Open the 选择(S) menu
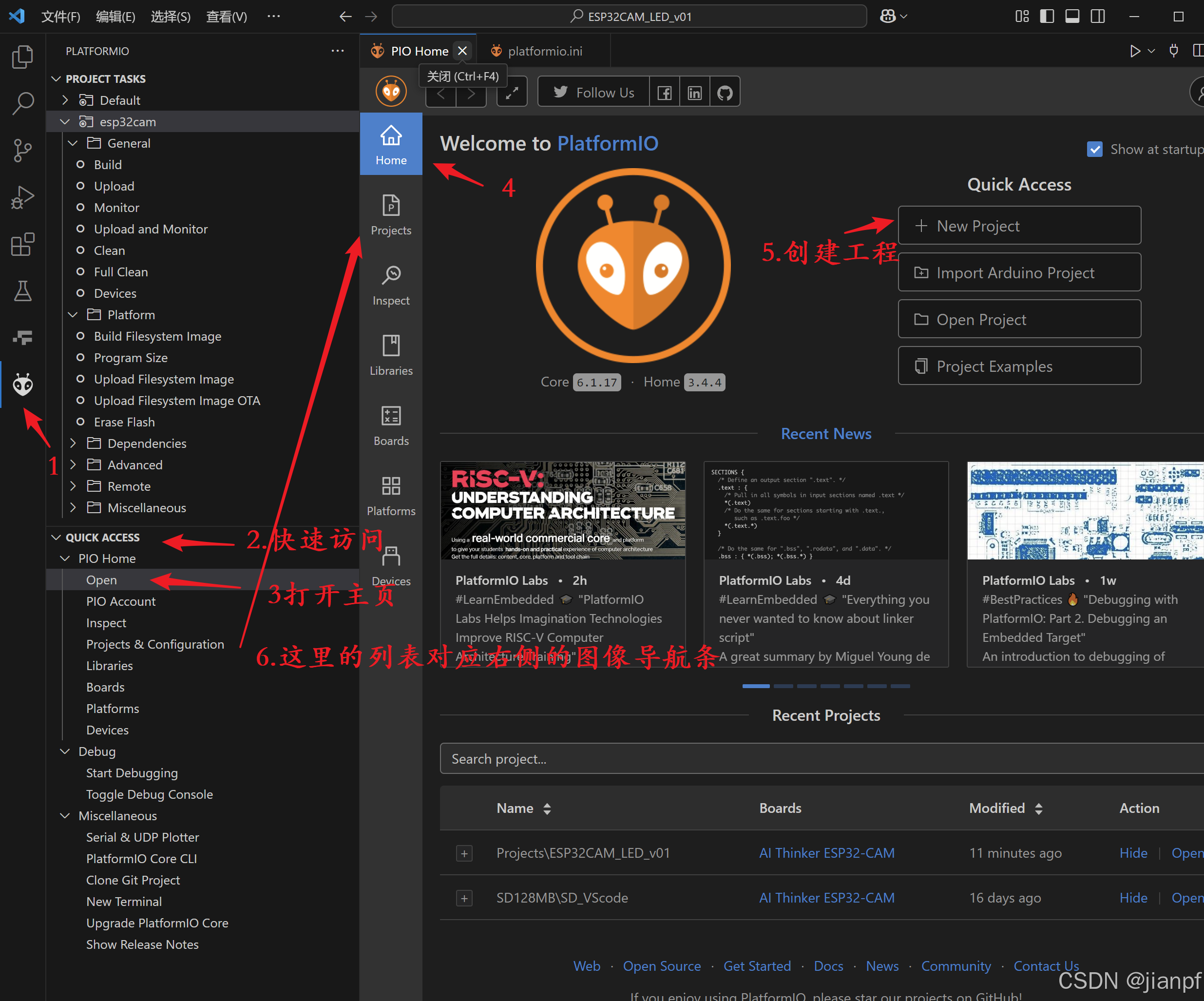Image resolution: width=1204 pixels, height=1001 pixels. [170, 17]
